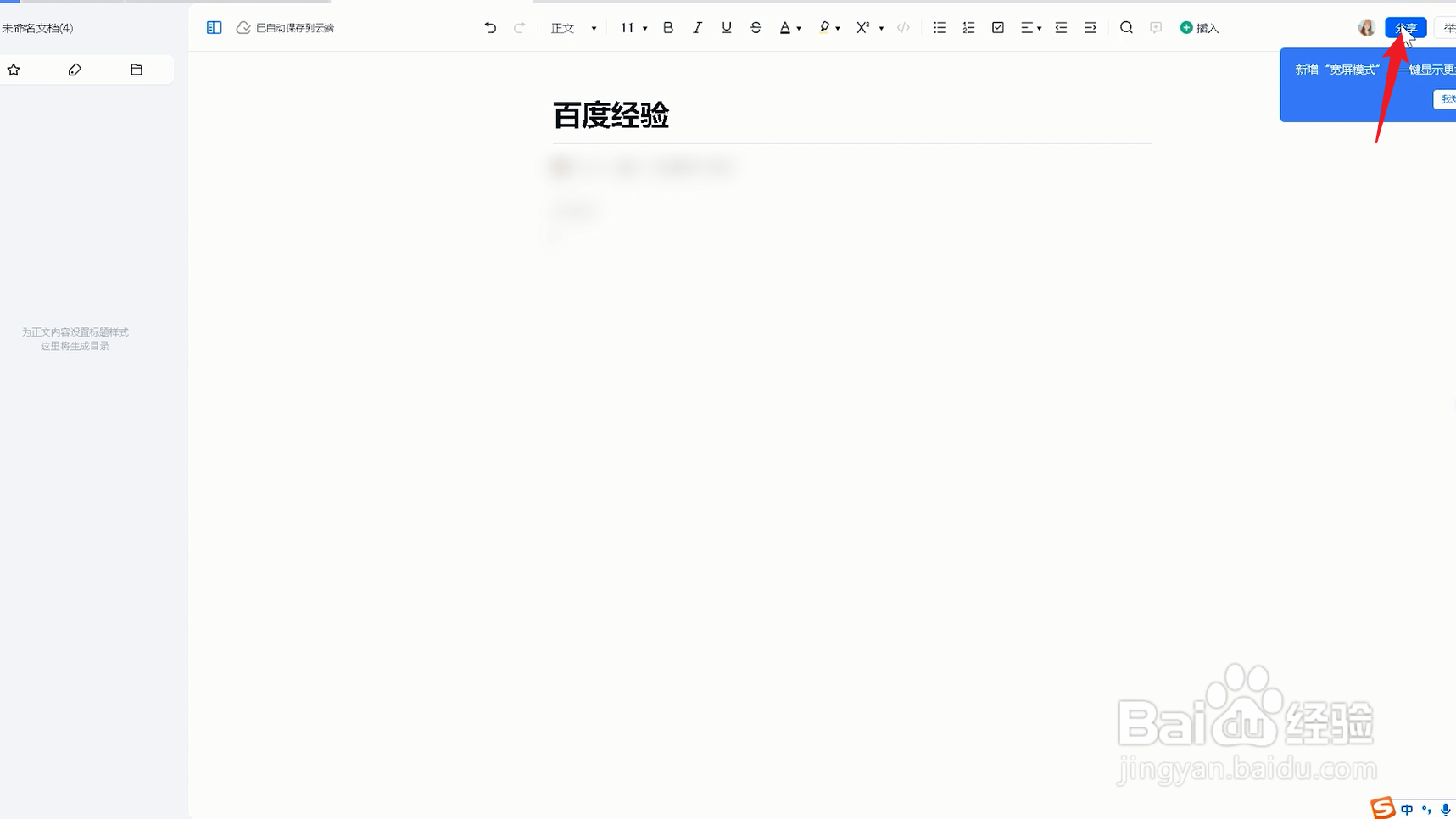Expand the highlight color picker arrow
The height and width of the screenshot is (819, 1456).
click(838, 29)
